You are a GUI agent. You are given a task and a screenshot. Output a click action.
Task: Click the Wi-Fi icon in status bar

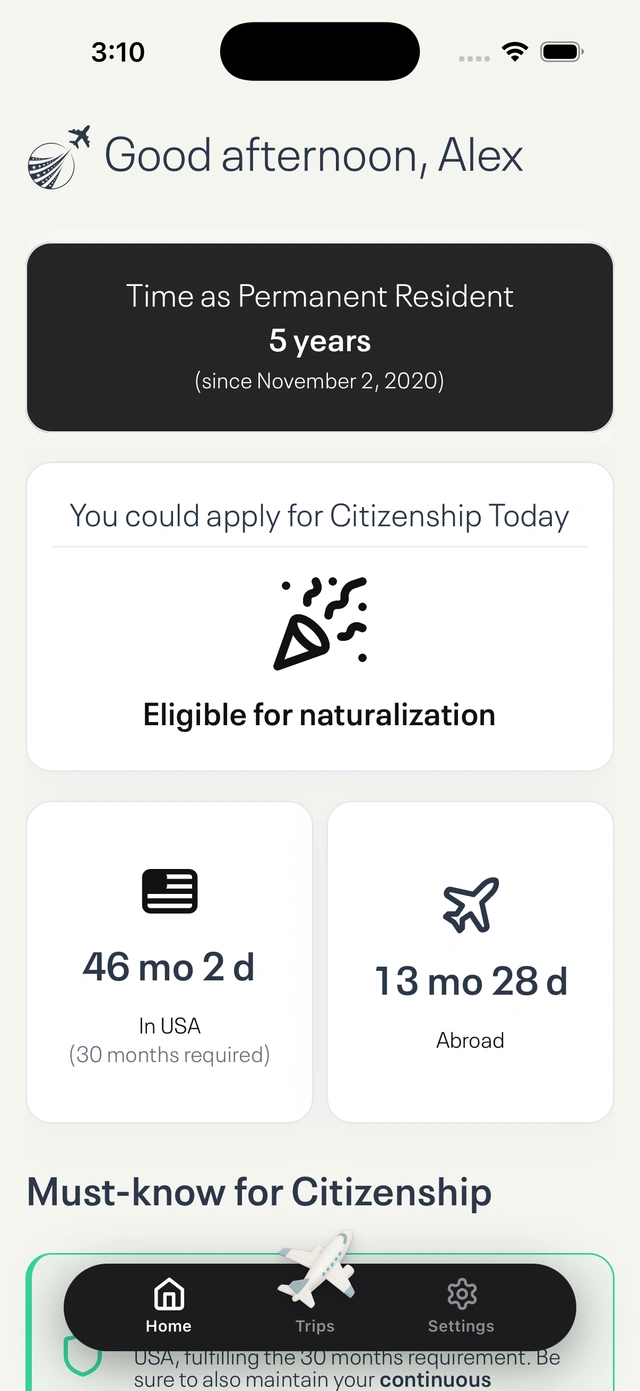(514, 51)
